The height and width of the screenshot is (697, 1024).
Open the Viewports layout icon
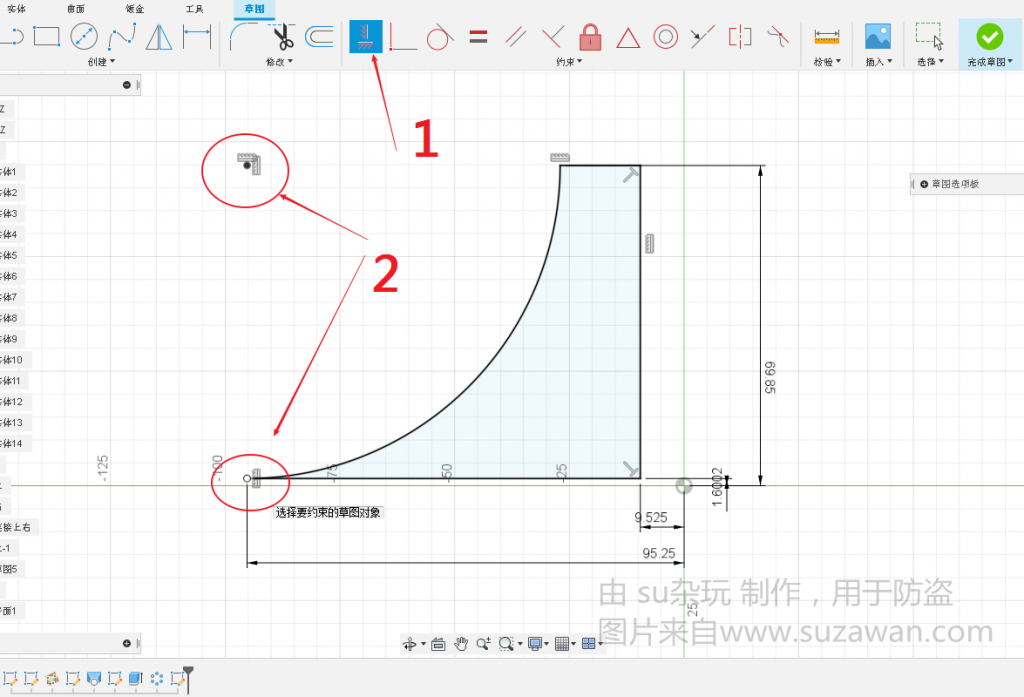588,644
